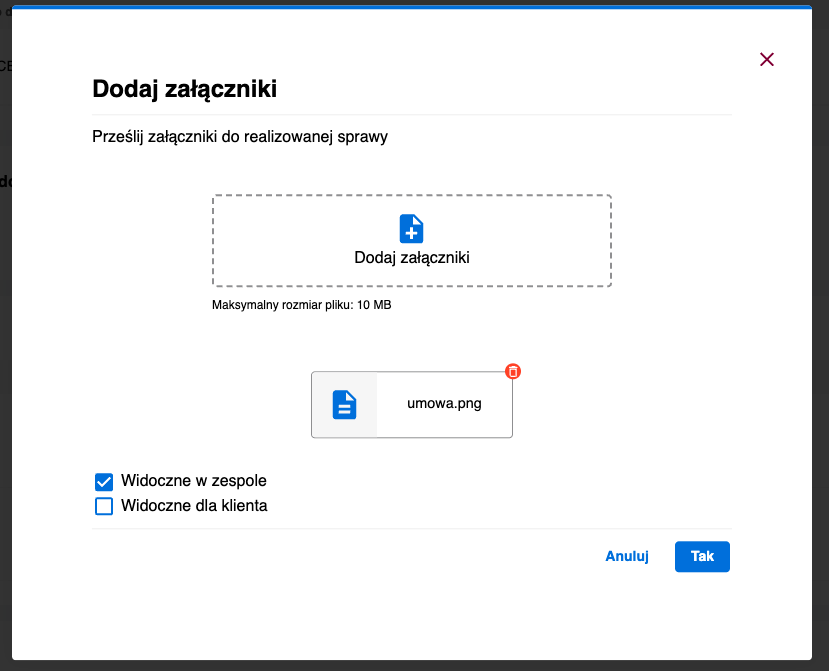Uncheck the Widoczne w zespole checkbox
The image size is (829, 671).
(104, 481)
